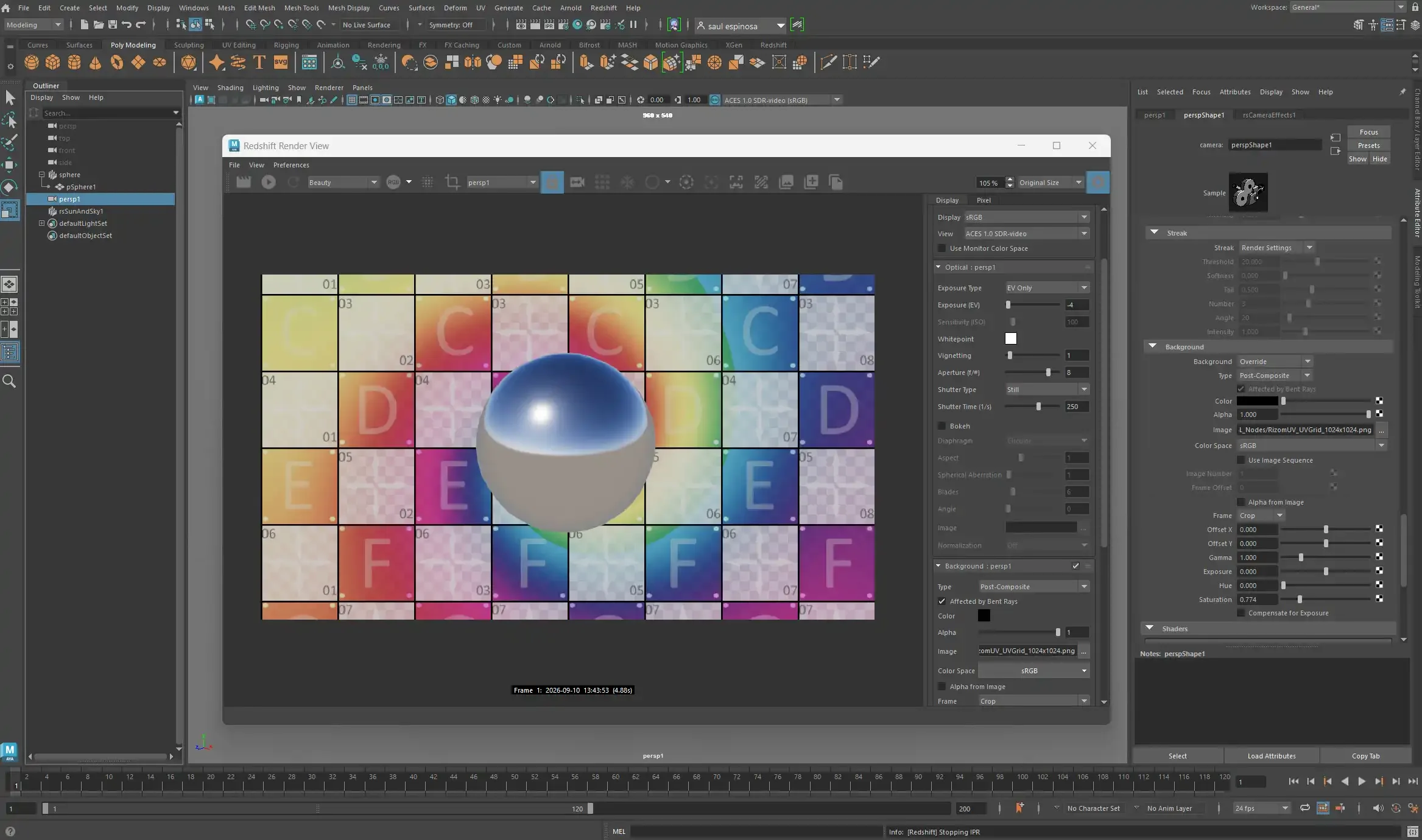Switch to the Rendering shelf tab
The image size is (1422, 840).
point(384,45)
